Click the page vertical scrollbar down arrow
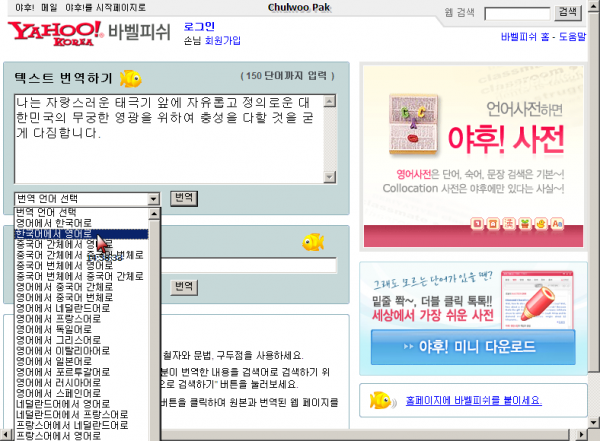The width and height of the screenshot is (600, 441). pyautogui.click(x=594, y=423)
